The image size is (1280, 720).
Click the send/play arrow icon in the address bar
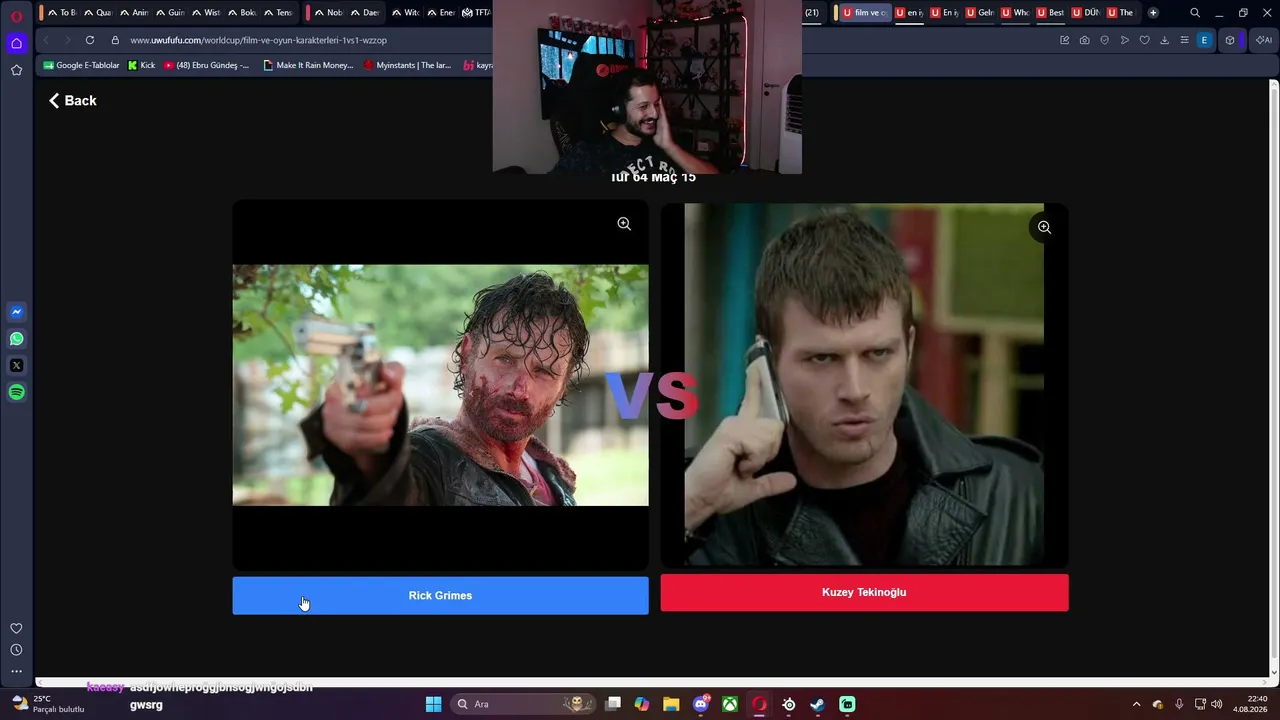click(1125, 40)
